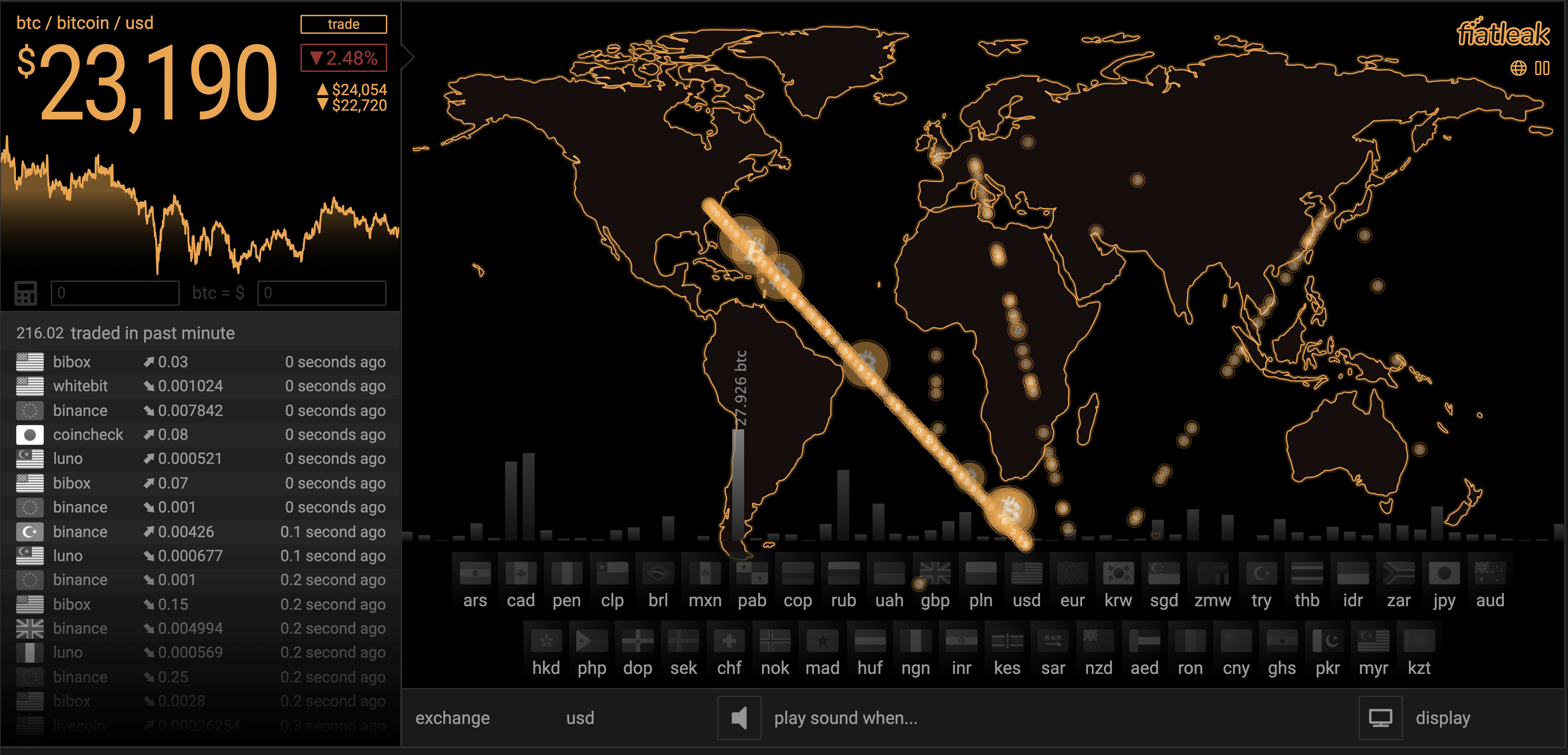Toggle the usd currency flag
This screenshot has width=1568, height=755.
pyautogui.click(x=1026, y=573)
